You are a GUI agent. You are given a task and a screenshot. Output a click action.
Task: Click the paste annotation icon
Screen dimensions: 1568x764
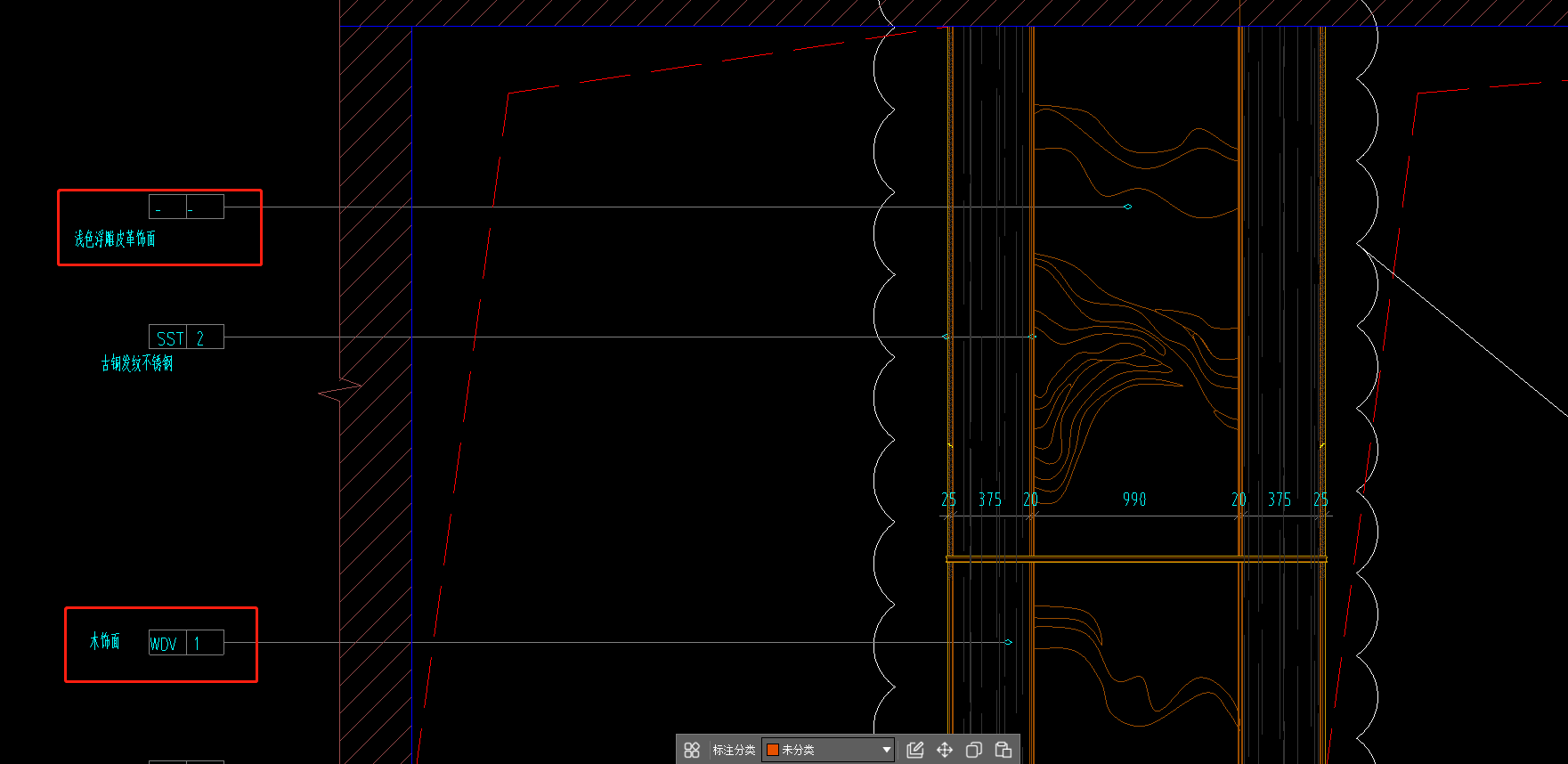(1003, 750)
